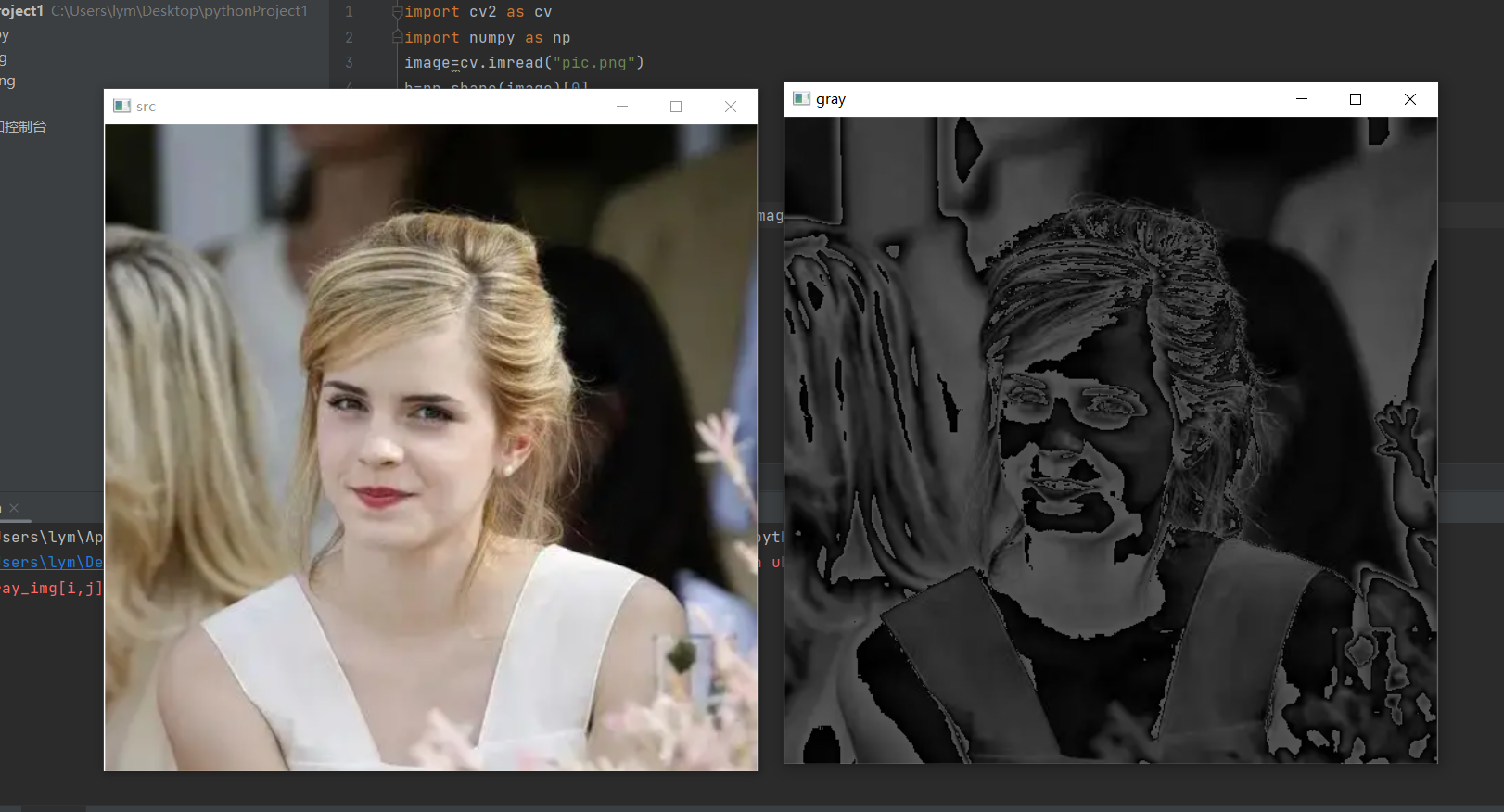Click the console output line ending in 'sers\lym\Ap'
The width and height of the screenshot is (1504, 812).
pyautogui.click(x=52, y=538)
